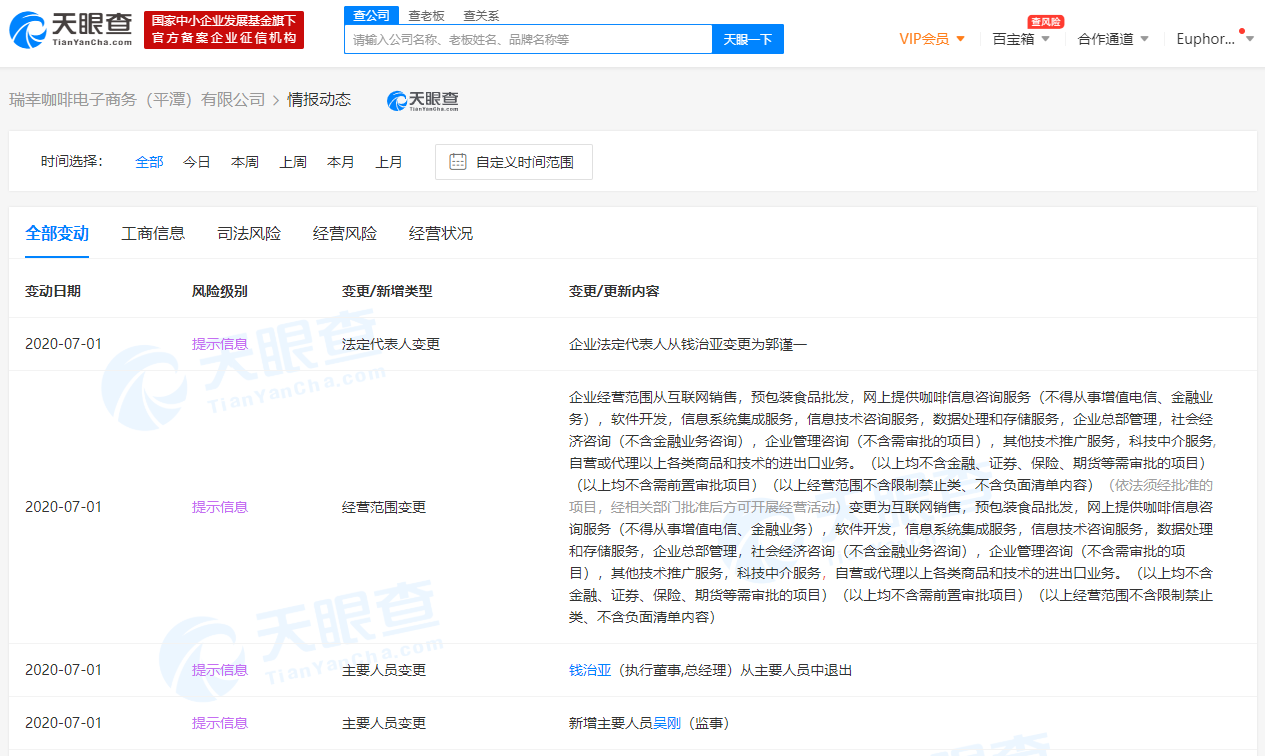Click the red 查风险 badge
The image size is (1265, 756).
(1046, 21)
